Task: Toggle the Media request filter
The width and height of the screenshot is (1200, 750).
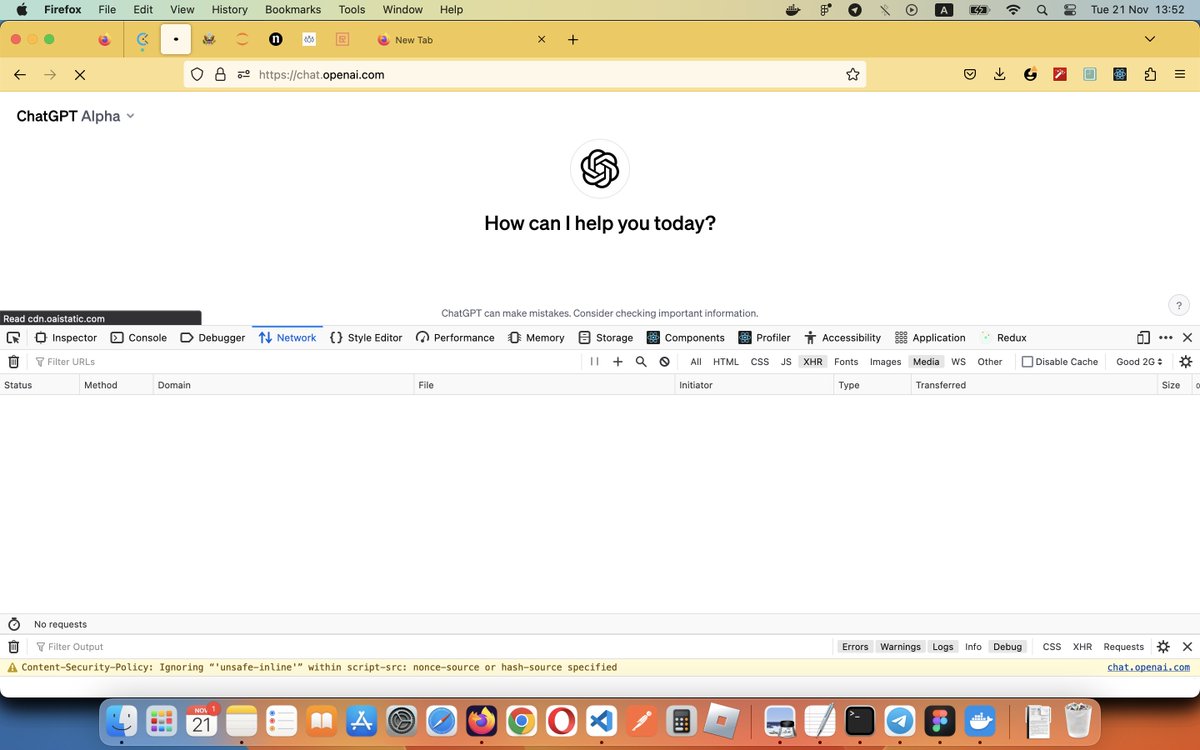Action: pos(926,362)
